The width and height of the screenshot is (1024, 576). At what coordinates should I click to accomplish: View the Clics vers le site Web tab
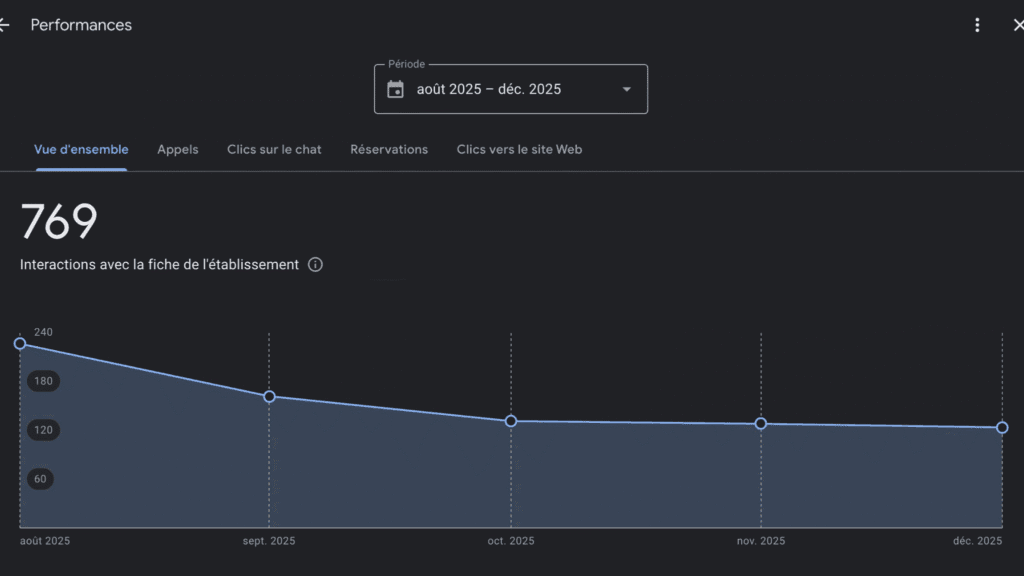pyautogui.click(x=519, y=150)
